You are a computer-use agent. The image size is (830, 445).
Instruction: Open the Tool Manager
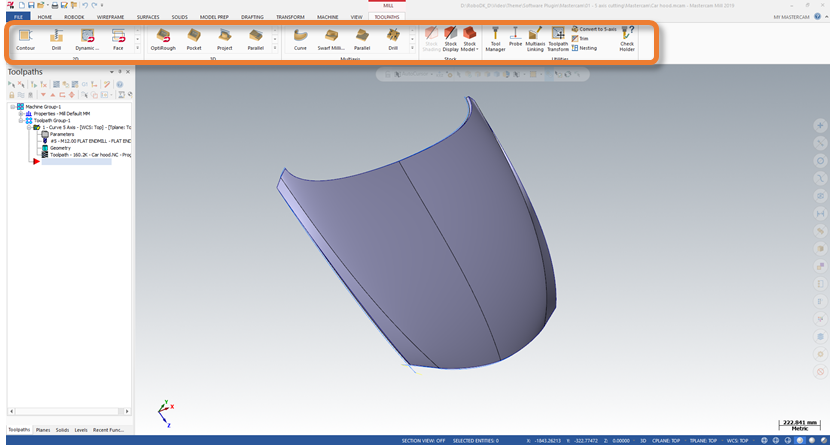coord(495,39)
